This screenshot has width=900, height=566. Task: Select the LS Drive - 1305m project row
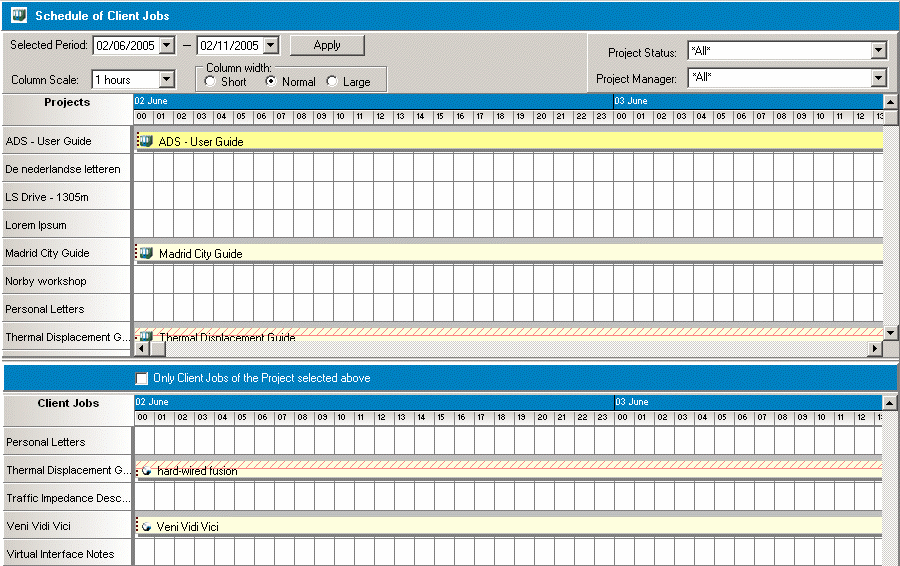tap(67, 197)
